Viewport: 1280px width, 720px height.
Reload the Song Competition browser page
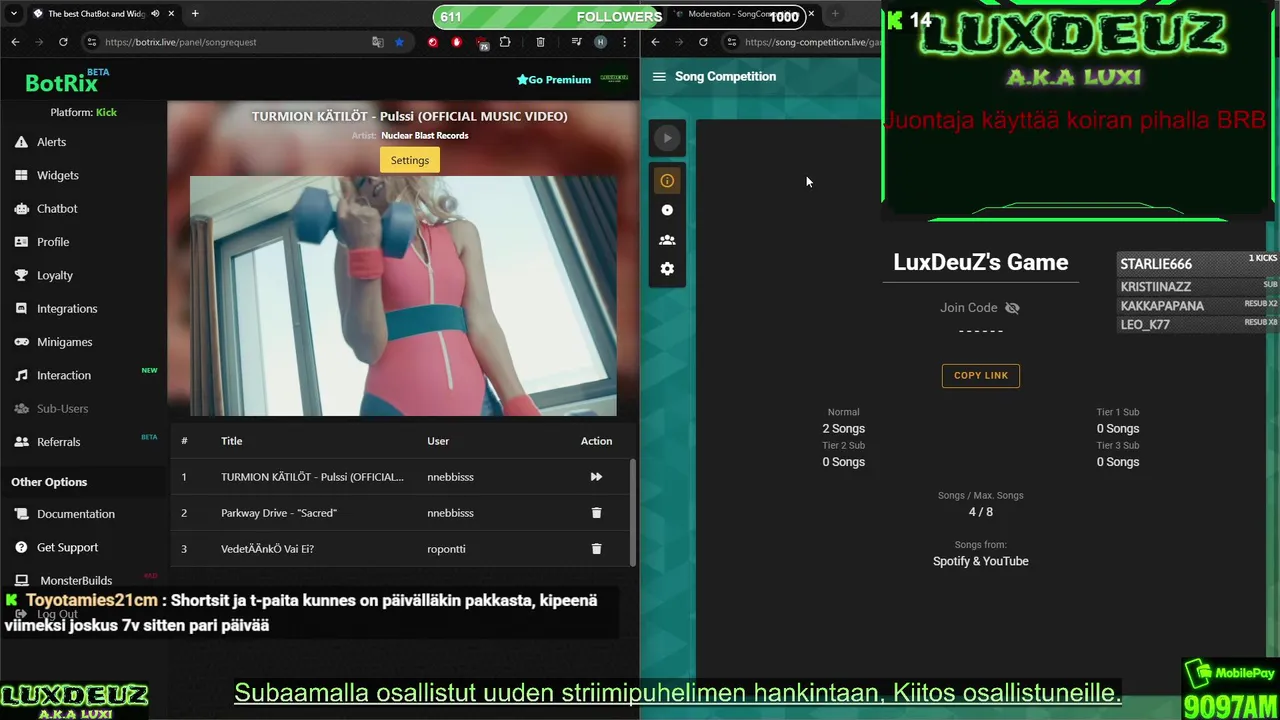703,42
